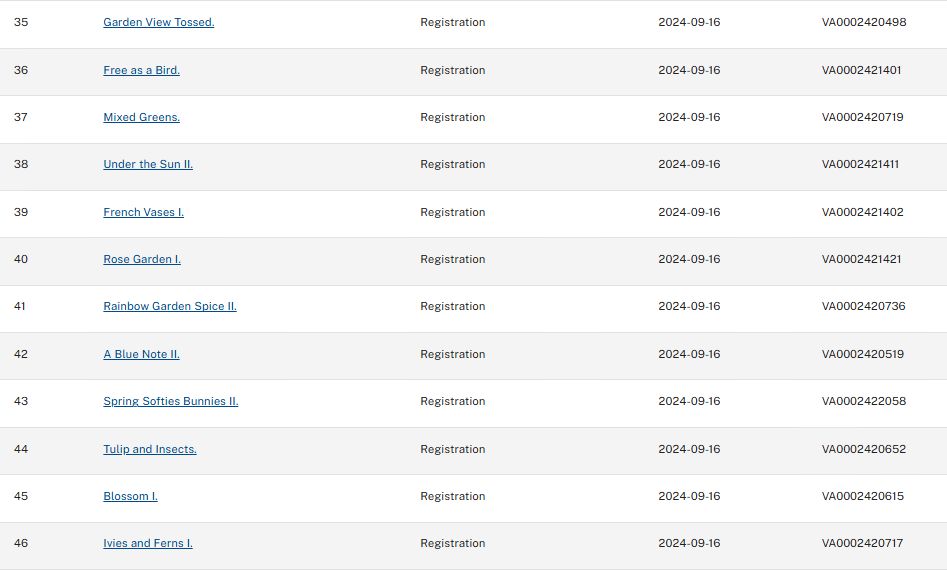This screenshot has height=571, width=947.
Task: Open Rainbow Garden Spice II record
Action: tap(170, 306)
